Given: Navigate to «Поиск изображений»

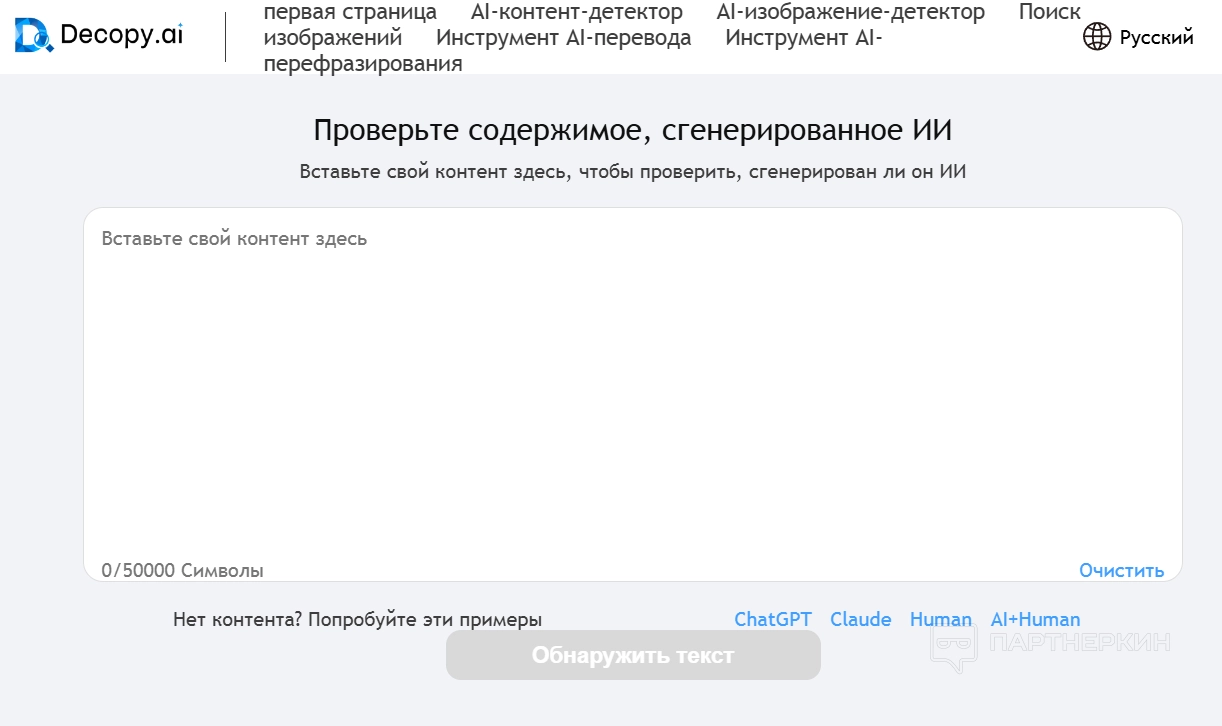Looking at the screenshot, I should tap(332, 38).
